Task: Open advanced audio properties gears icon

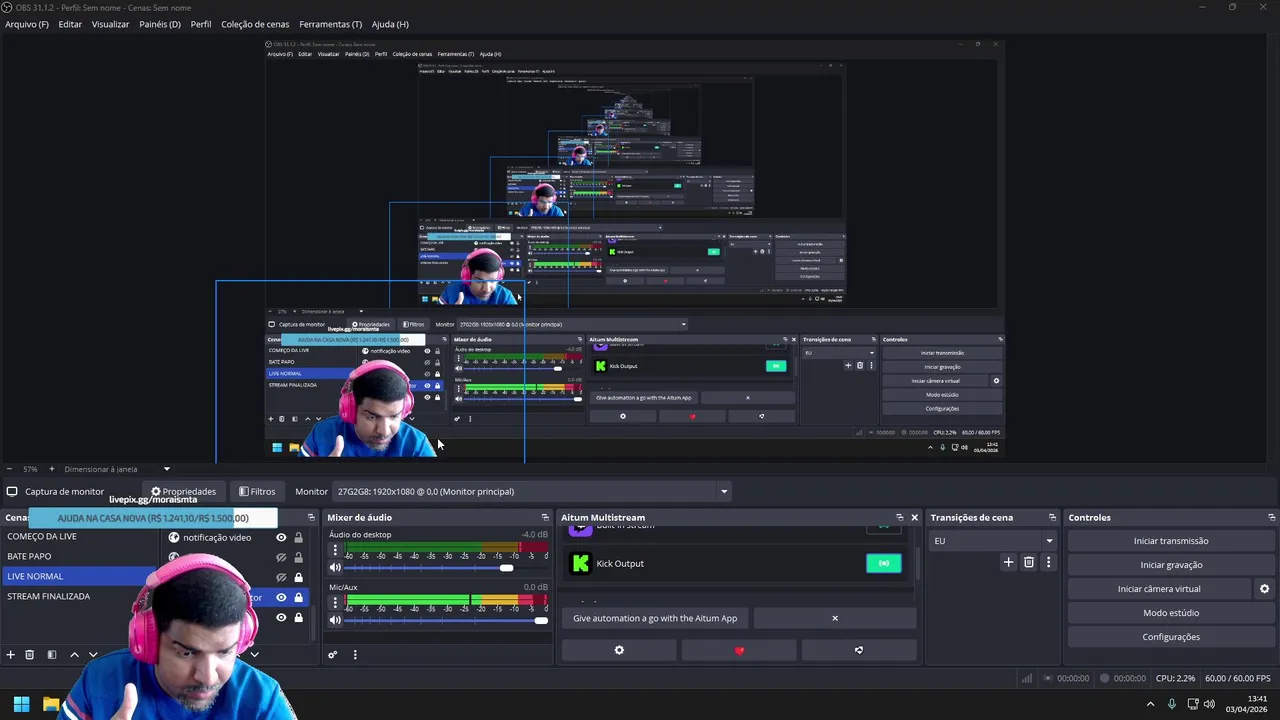Action: tap(333, 655)
